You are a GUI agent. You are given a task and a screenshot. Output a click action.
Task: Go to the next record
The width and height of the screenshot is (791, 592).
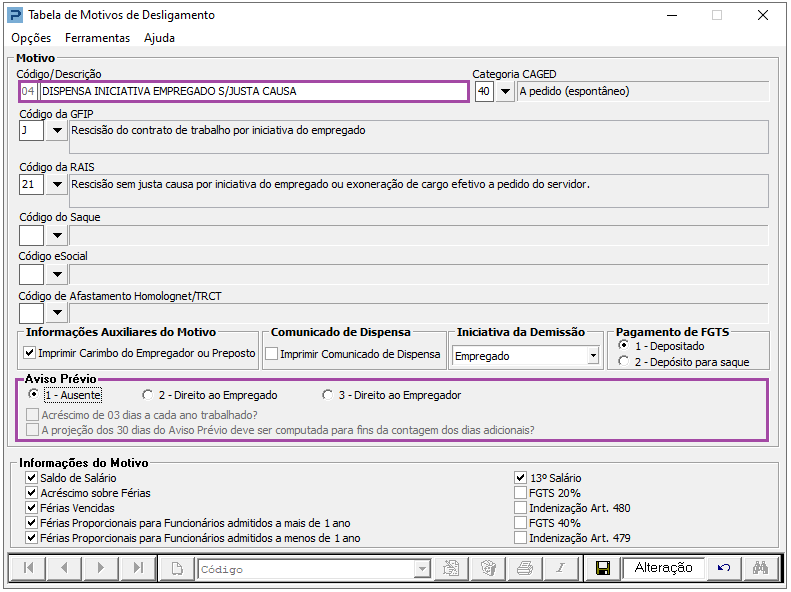tap(101, 568)
